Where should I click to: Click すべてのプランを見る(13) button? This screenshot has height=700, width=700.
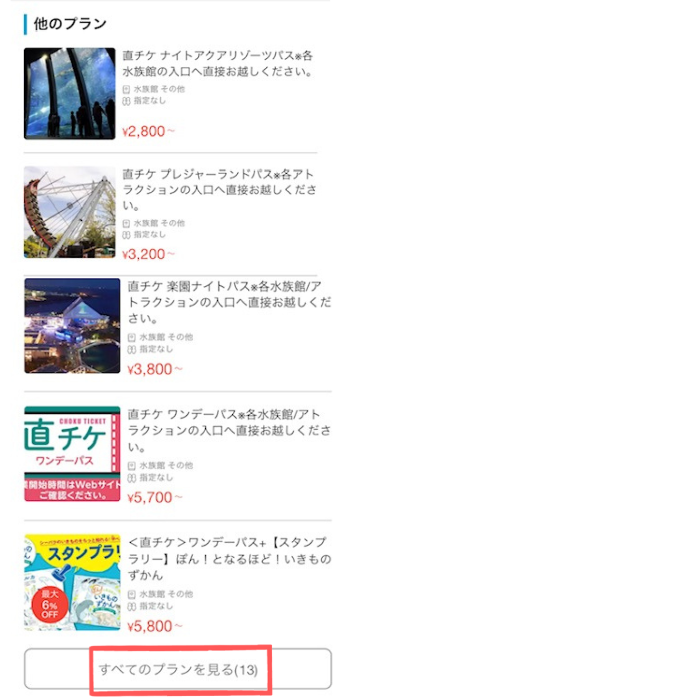[178, 669]
